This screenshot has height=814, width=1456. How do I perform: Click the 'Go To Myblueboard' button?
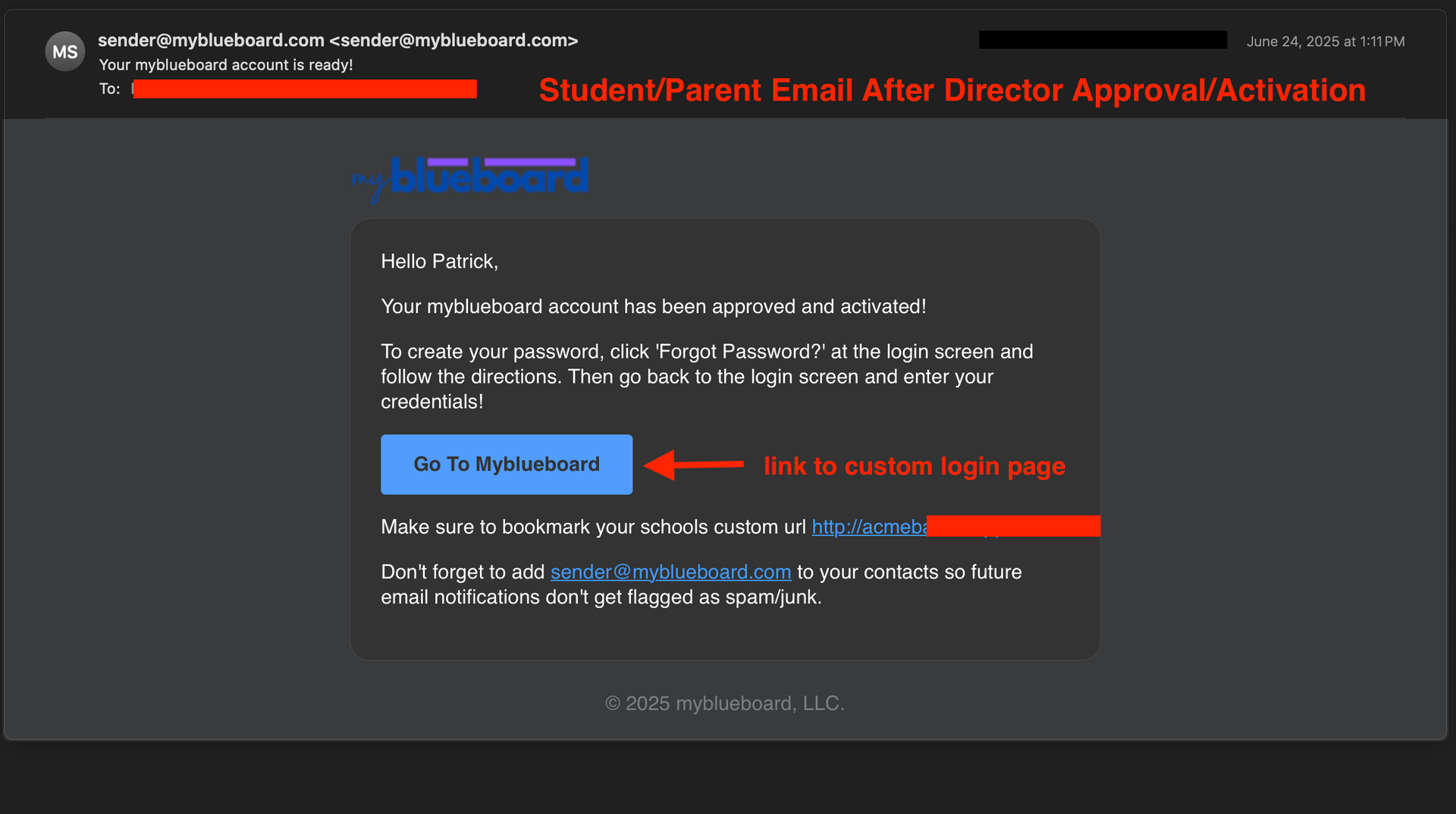pyautogui.click(x=506, y=464)
